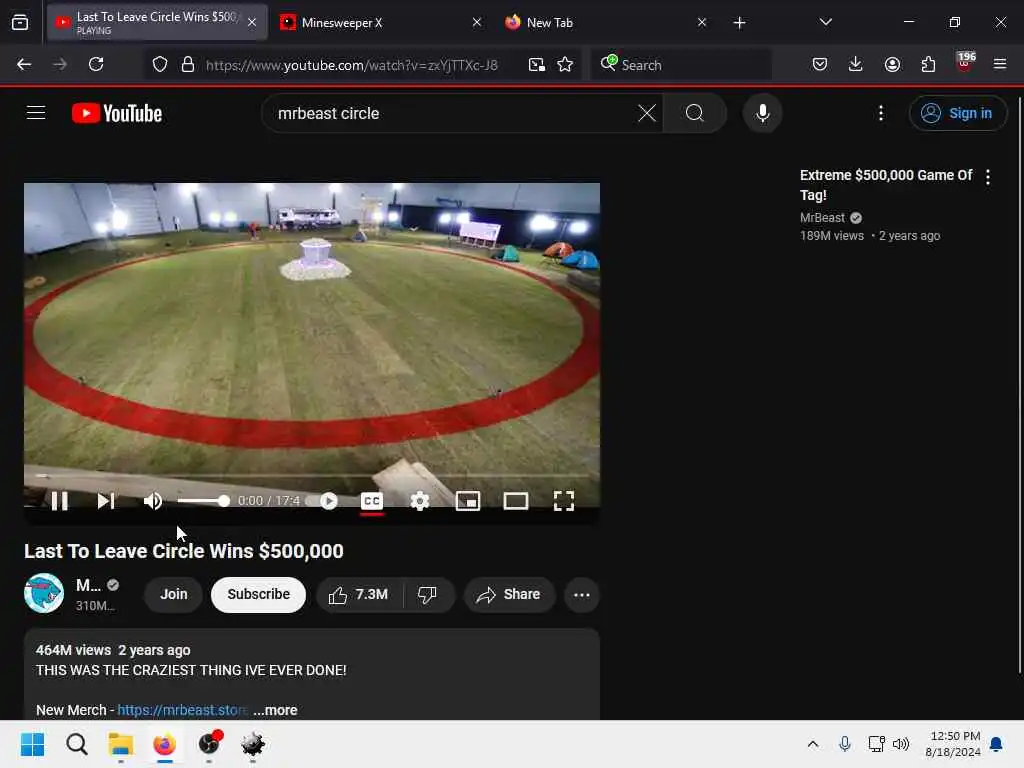This screenshot has width=1024, height=768.
Task: Clear the search text 'mrbeast circle'
Action: tap(647, 113)
